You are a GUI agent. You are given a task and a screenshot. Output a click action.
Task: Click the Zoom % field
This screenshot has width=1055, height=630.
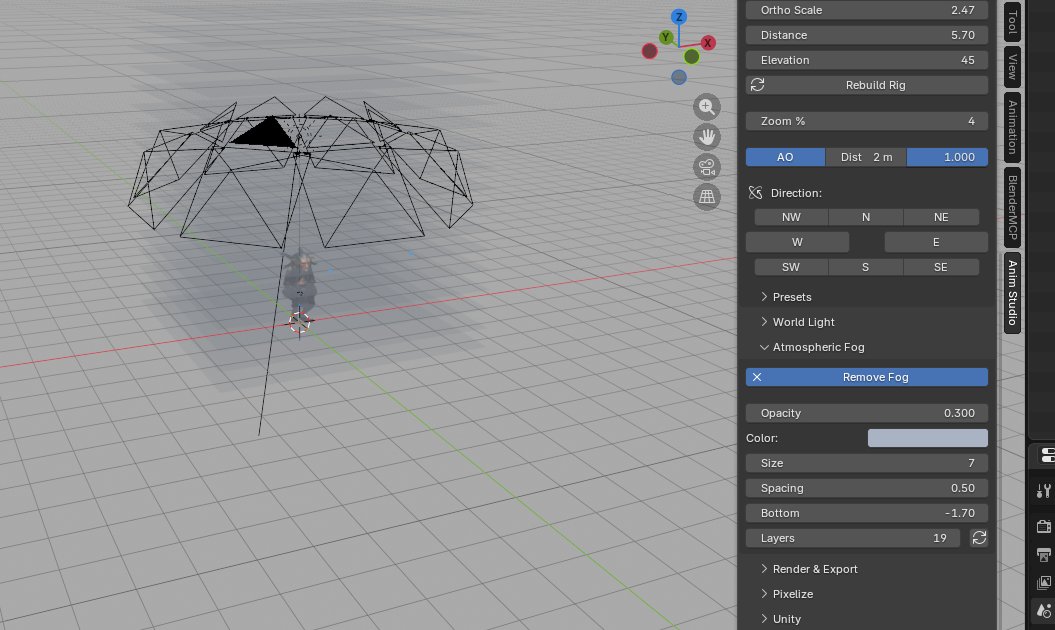pyautogui.click(x=867, y=121)
